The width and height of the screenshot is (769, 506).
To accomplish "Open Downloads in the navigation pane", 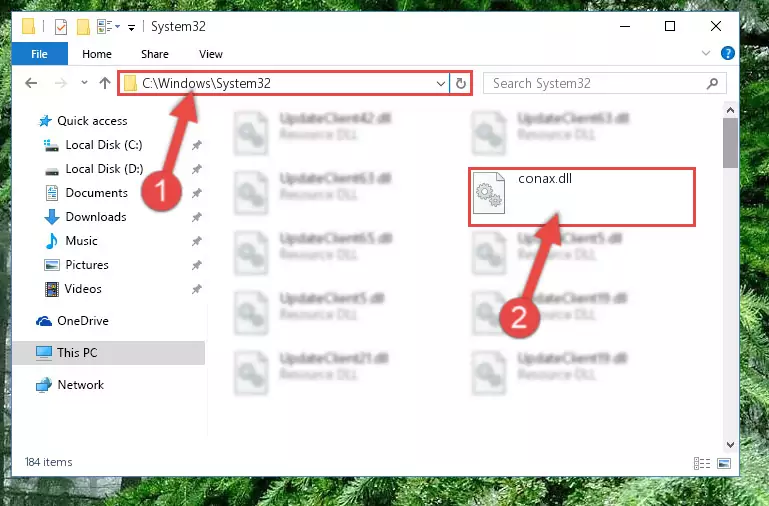I will 96,217.
